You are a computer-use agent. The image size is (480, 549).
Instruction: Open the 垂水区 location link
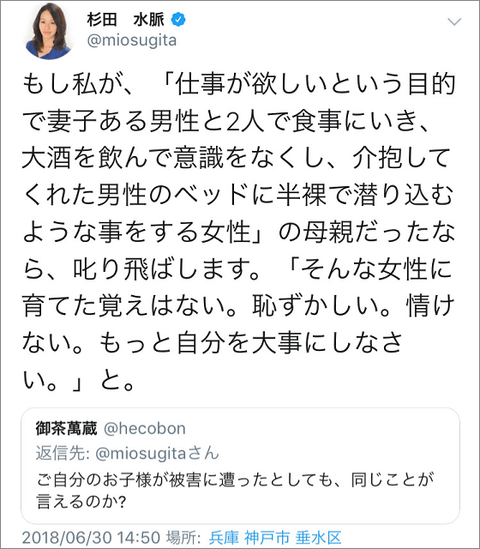318,537
